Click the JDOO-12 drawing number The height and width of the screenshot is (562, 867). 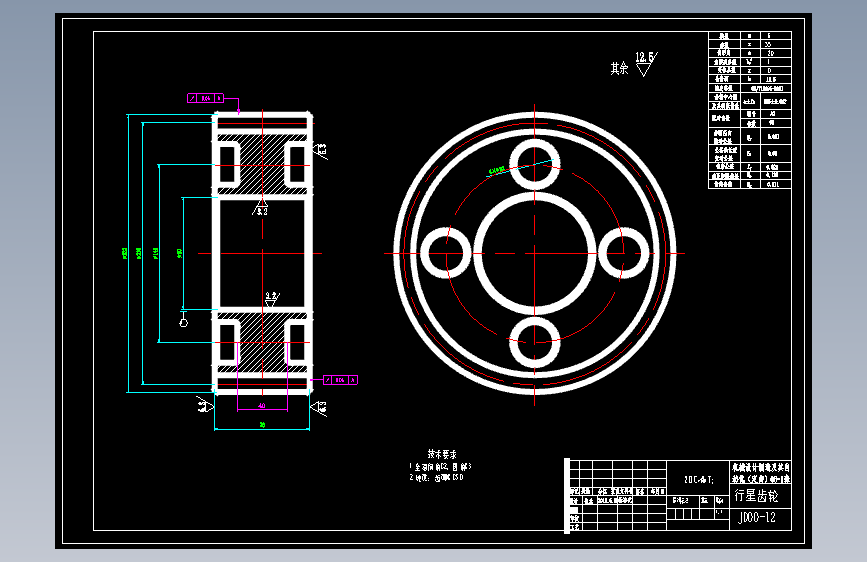pyautogui.click(x=757, y=518)
